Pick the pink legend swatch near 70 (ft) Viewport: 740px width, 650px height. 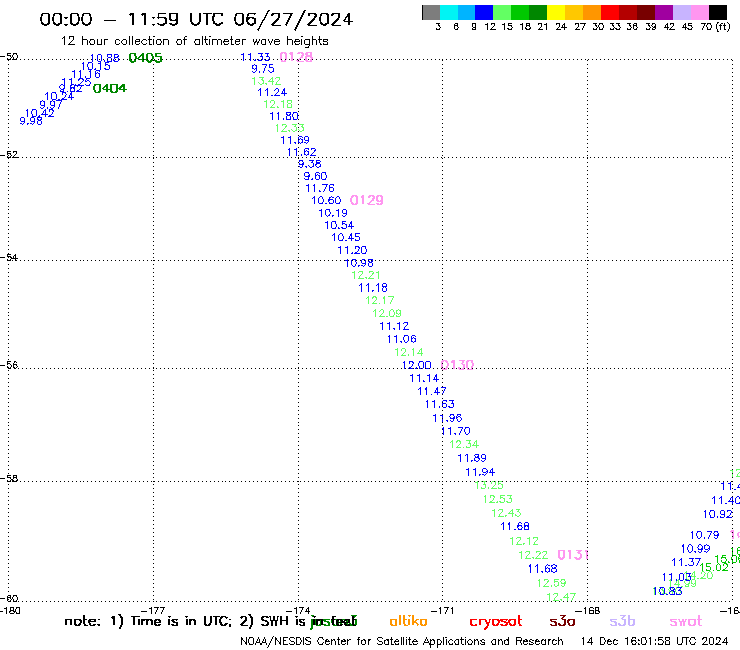click(x=699, y=12)
